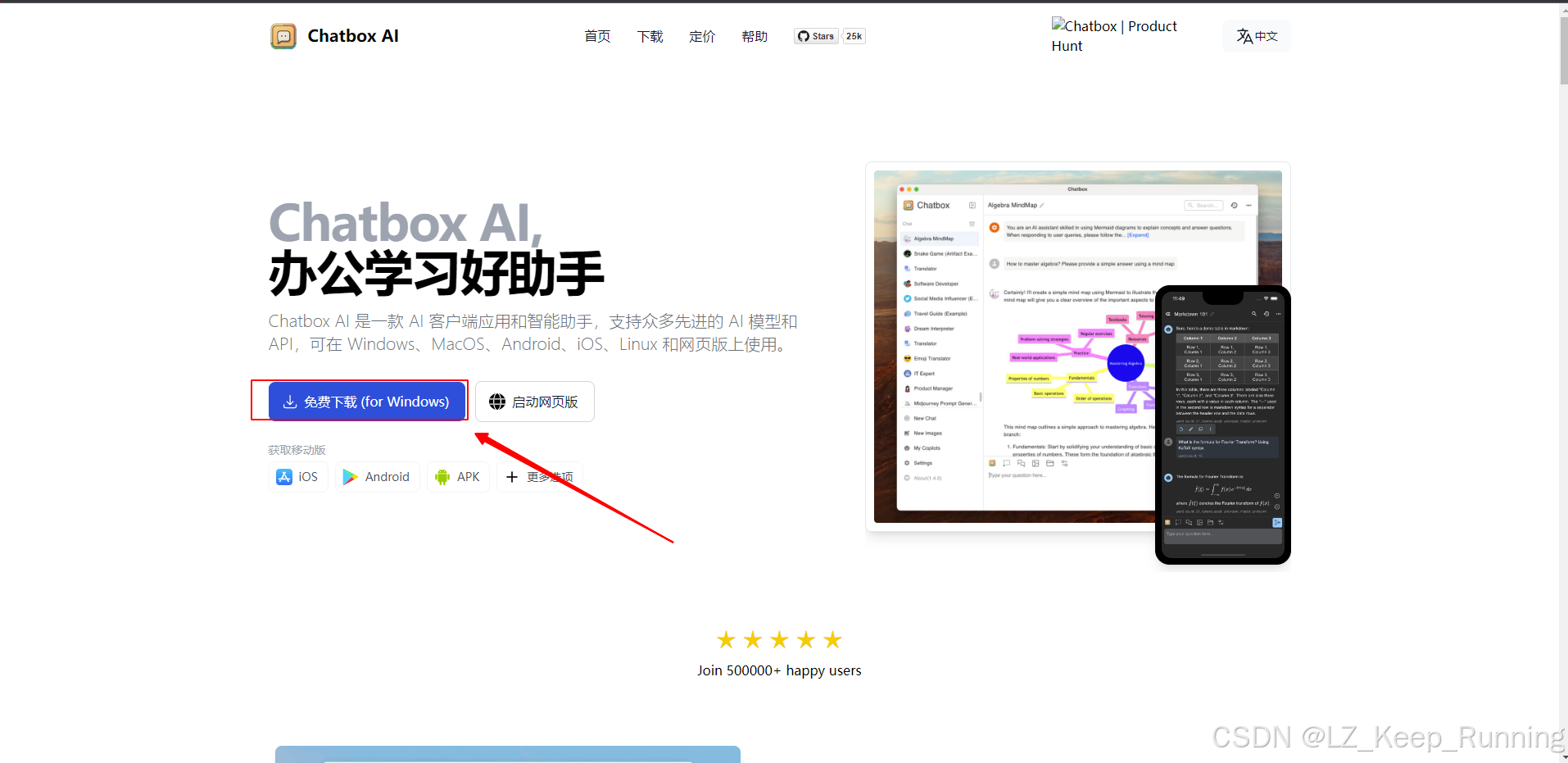Open the 帮助 nav item
Viewport: 1568px width, 763px height.
point(755,36)
